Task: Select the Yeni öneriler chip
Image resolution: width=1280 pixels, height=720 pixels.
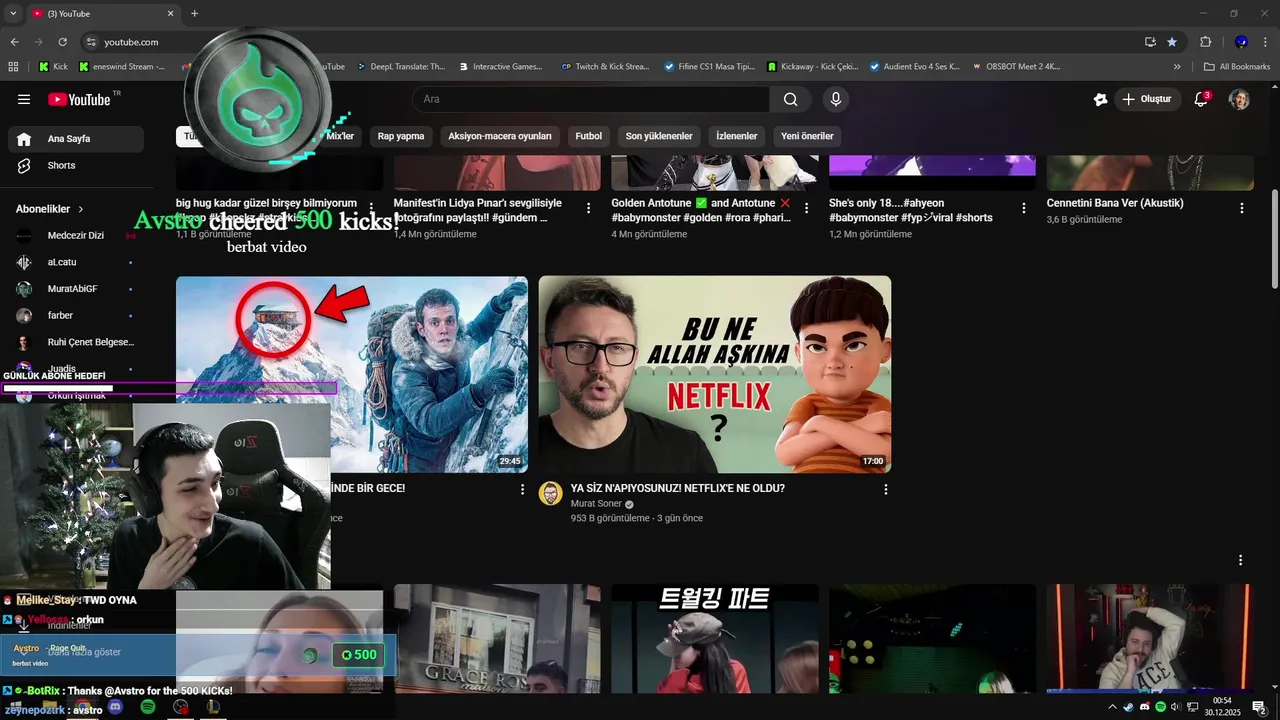Action: click(x=807, y=136)
